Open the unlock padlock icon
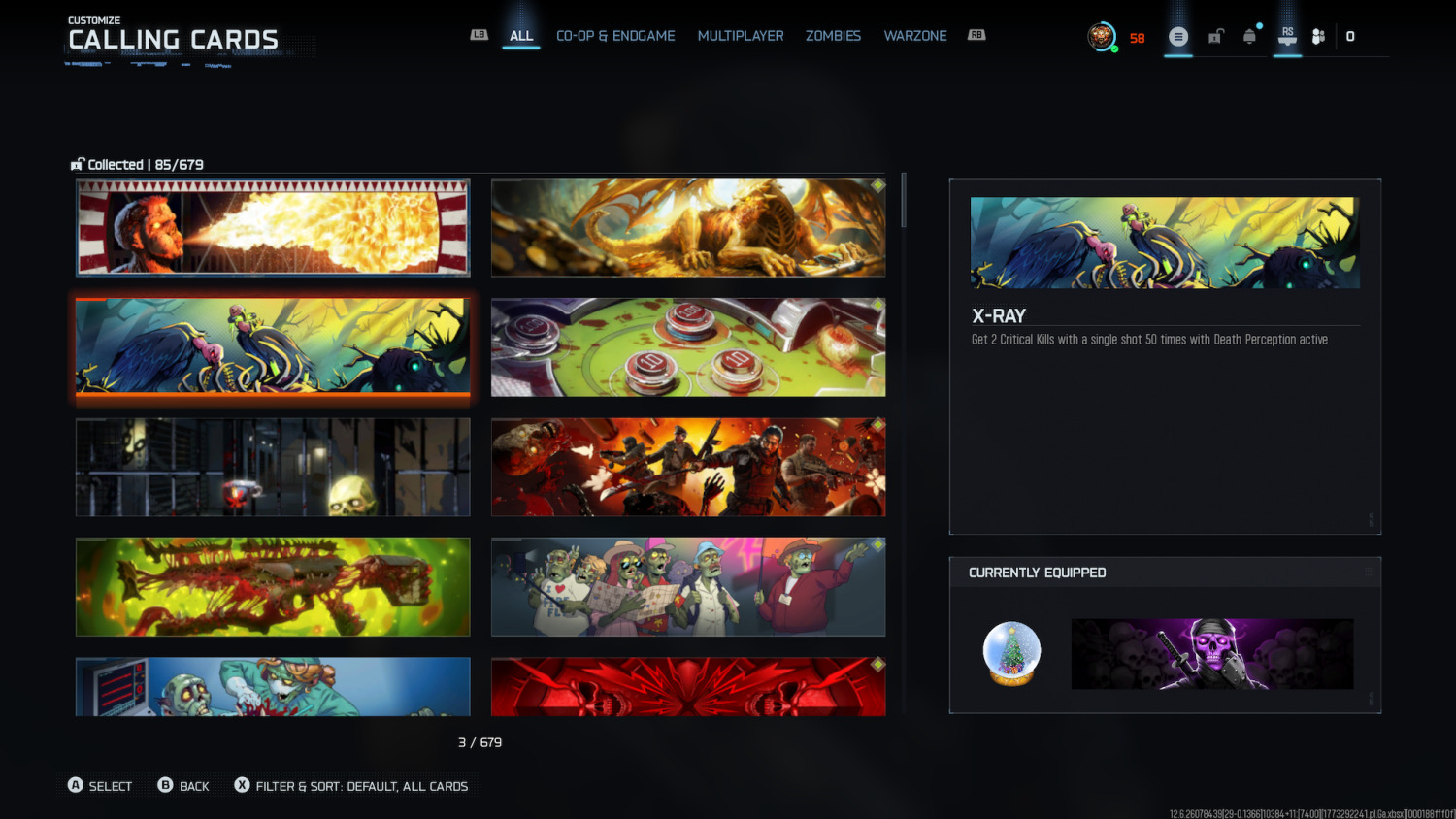1456x819 pixels. tap(1215, 37)
